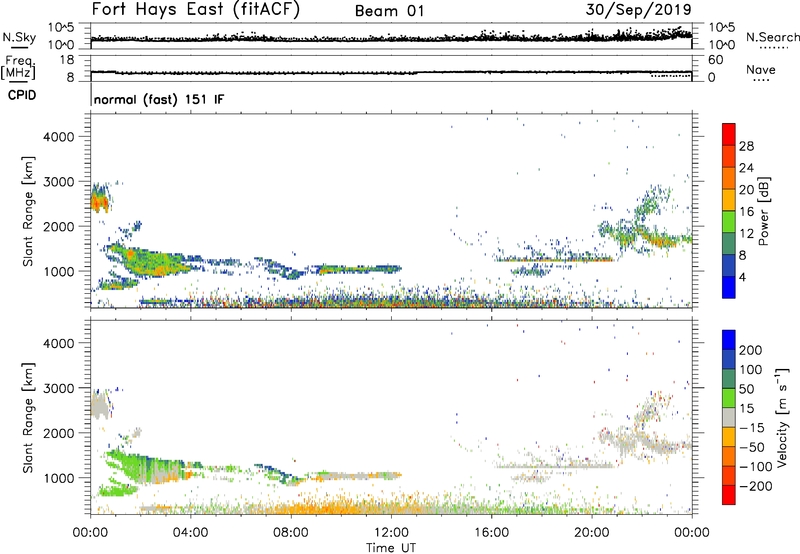Select the normal (fast) 151 IF text
Screen dimensions: 800x554
pyautogui.click(x=159, y=100)
